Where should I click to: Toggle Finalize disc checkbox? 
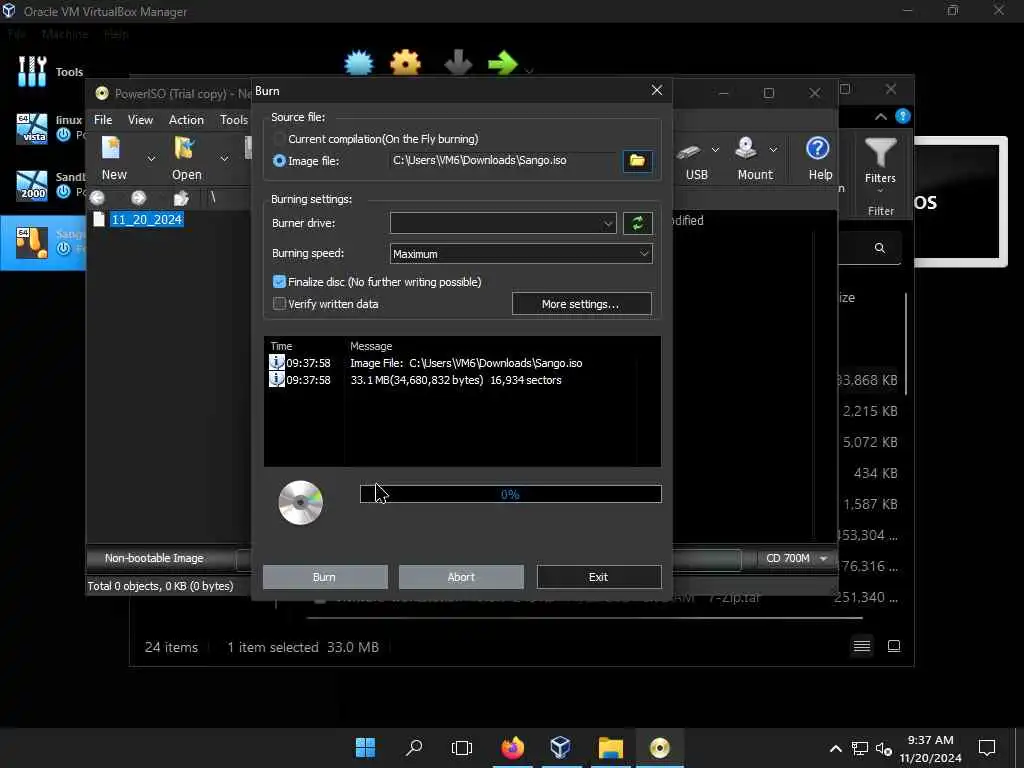click(280, 281)
